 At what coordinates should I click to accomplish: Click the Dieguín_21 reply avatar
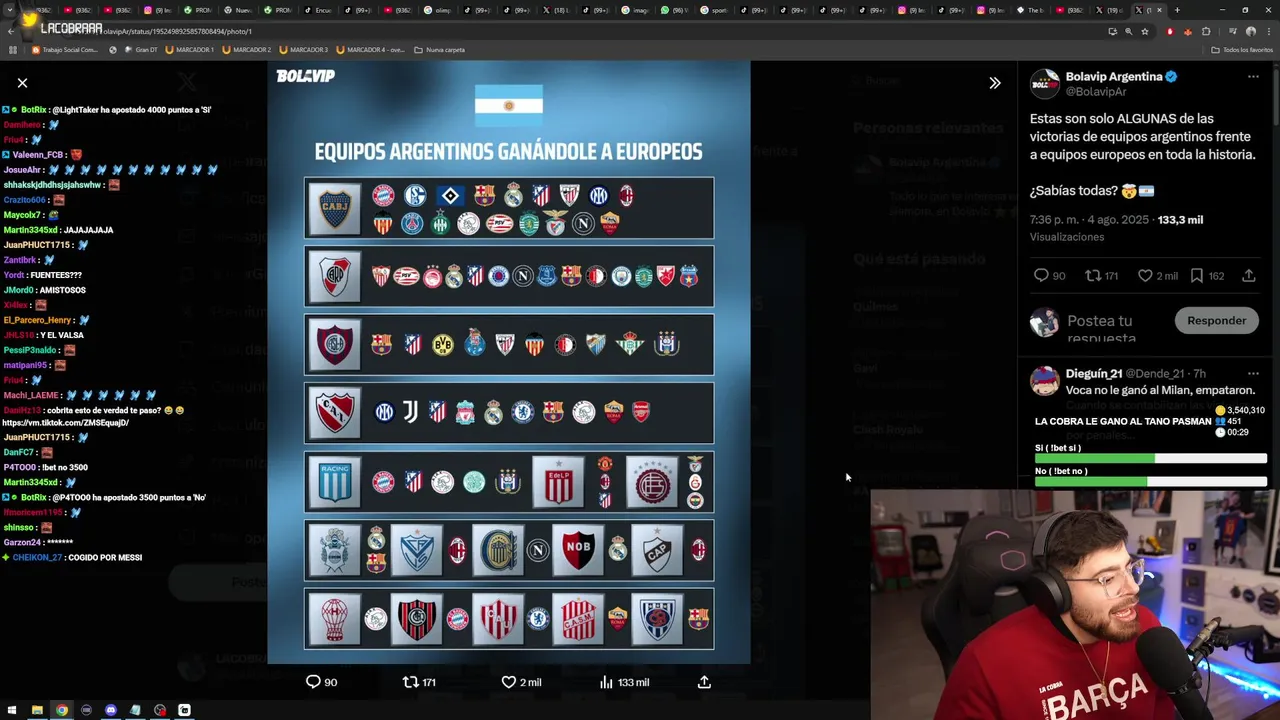pyautogui.click(x=1045, y=380)
